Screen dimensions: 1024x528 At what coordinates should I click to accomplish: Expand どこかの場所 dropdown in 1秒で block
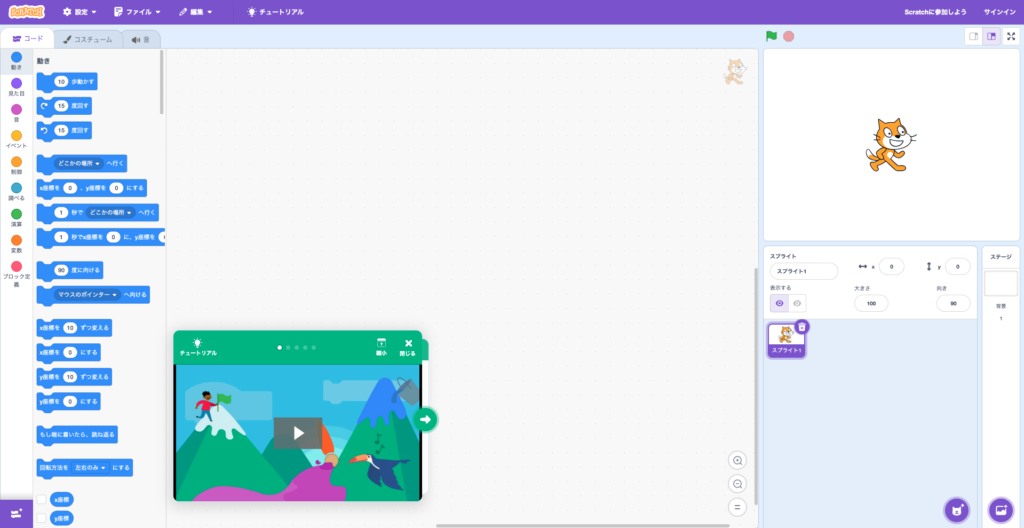click(x=111, y=213)
